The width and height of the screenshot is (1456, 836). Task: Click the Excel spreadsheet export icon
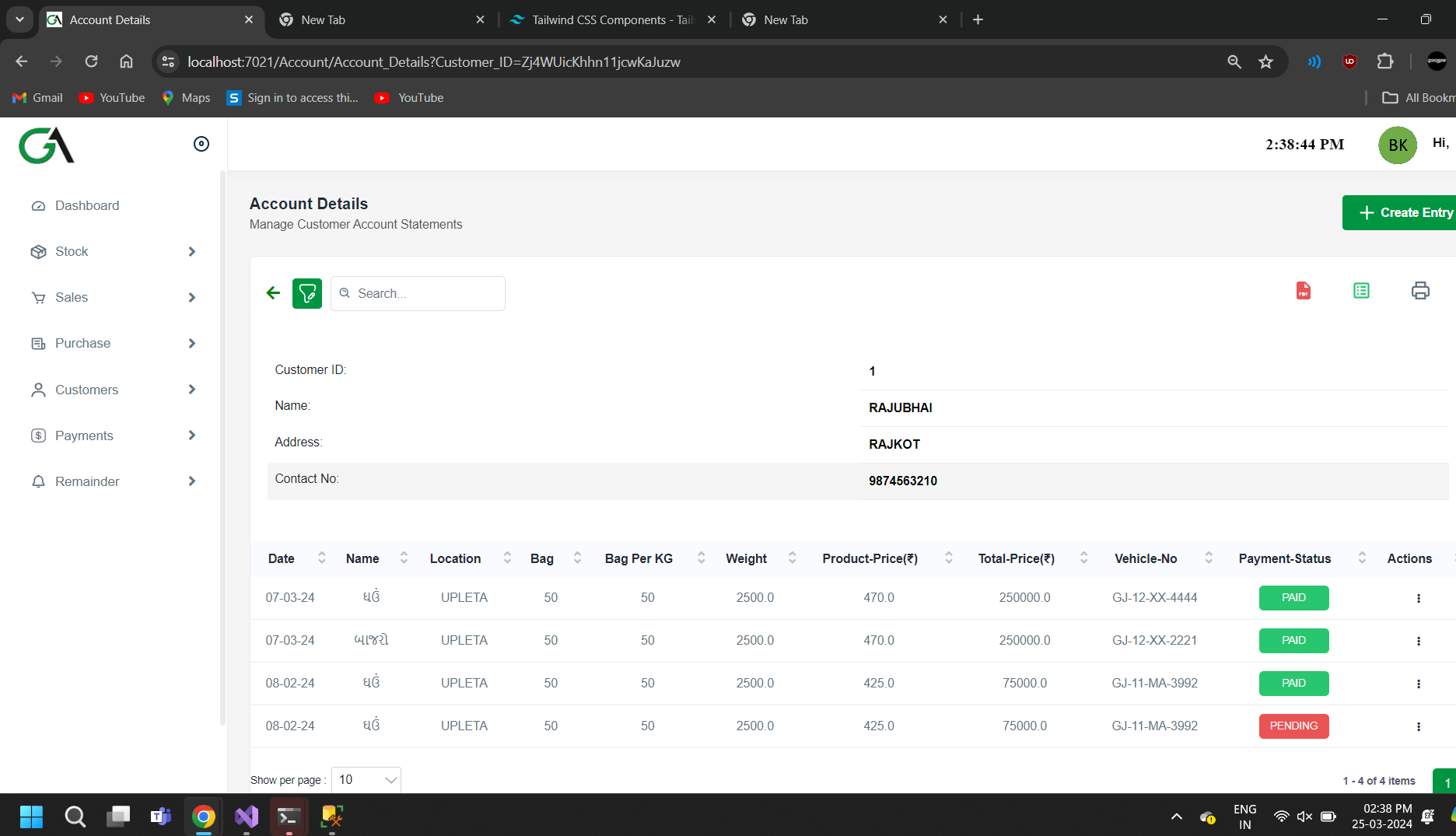(1361, 291)
